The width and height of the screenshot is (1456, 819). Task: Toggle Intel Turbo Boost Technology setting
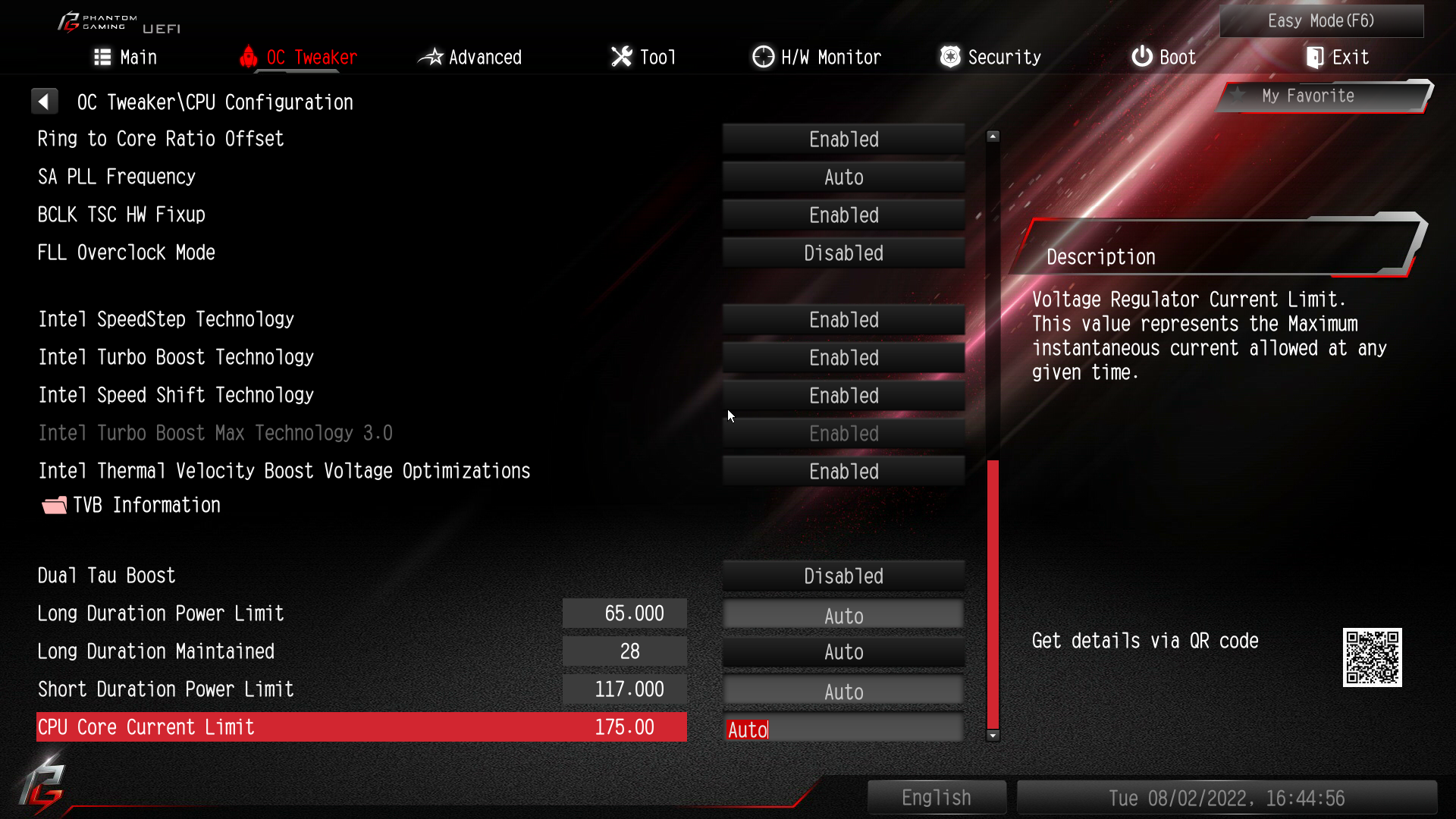843,357
